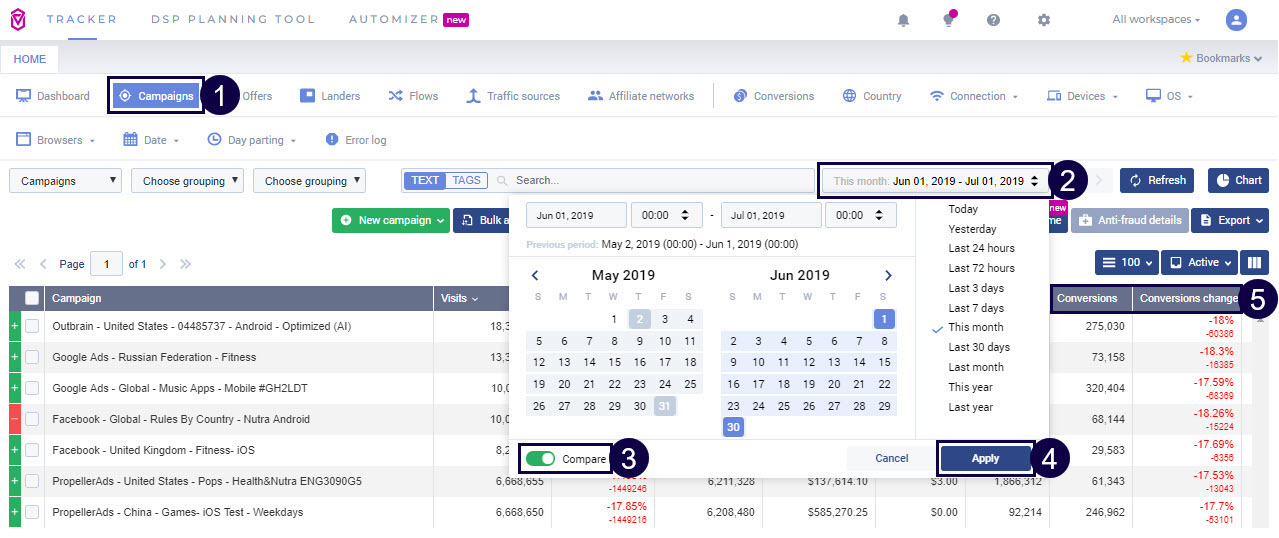Click the notifications bell icon
This screenshot has width=1279, height=538.
pos(904,20)
